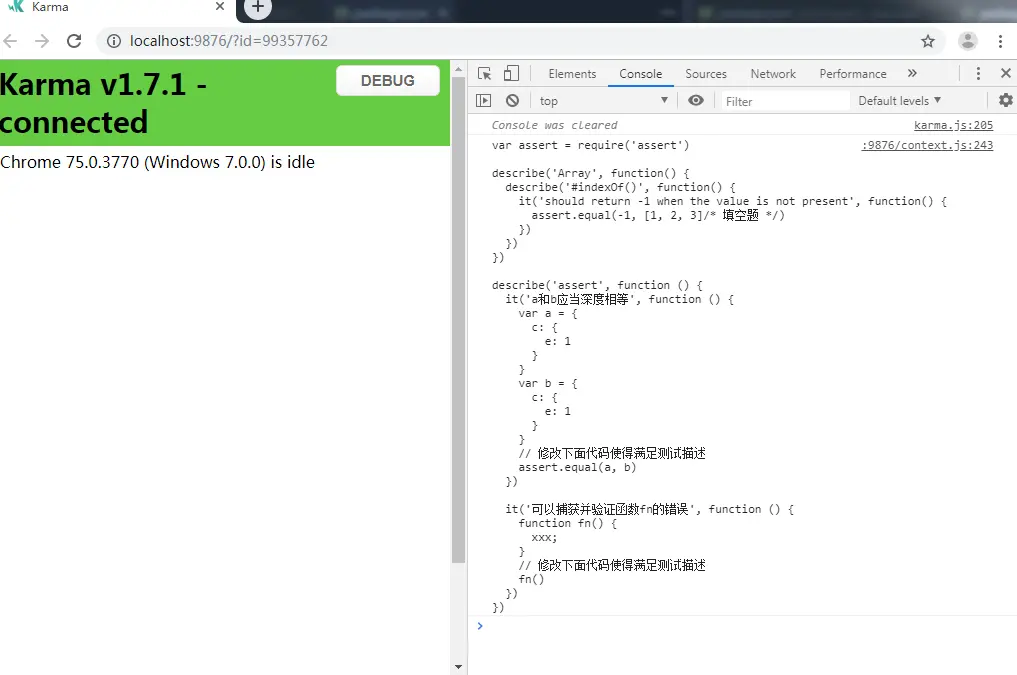Viewport: 1017px width, 675px height.
Task: Click the page scrollbar down arrow
Action: click(459, 667)
